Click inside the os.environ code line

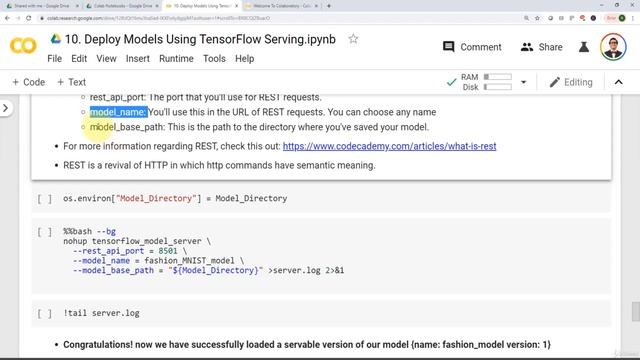(x=175, y=198)
